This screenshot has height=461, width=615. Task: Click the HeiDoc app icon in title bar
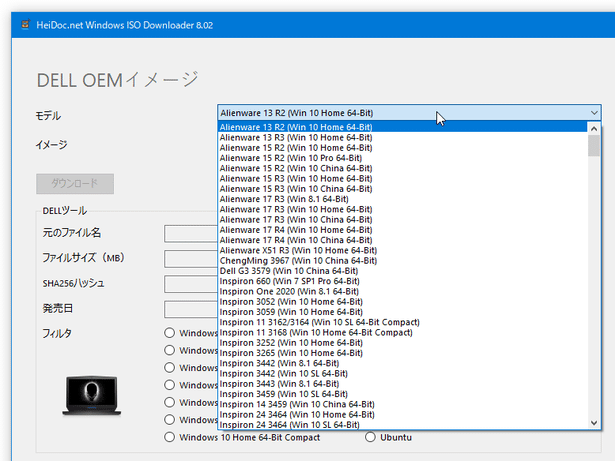[25, 25]
